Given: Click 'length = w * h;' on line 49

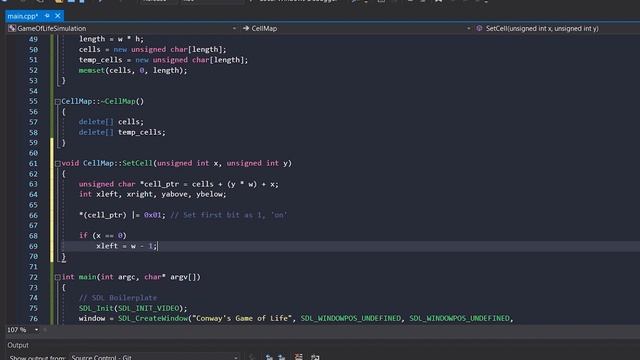Looking at the screenshot, I should (111, 39).
